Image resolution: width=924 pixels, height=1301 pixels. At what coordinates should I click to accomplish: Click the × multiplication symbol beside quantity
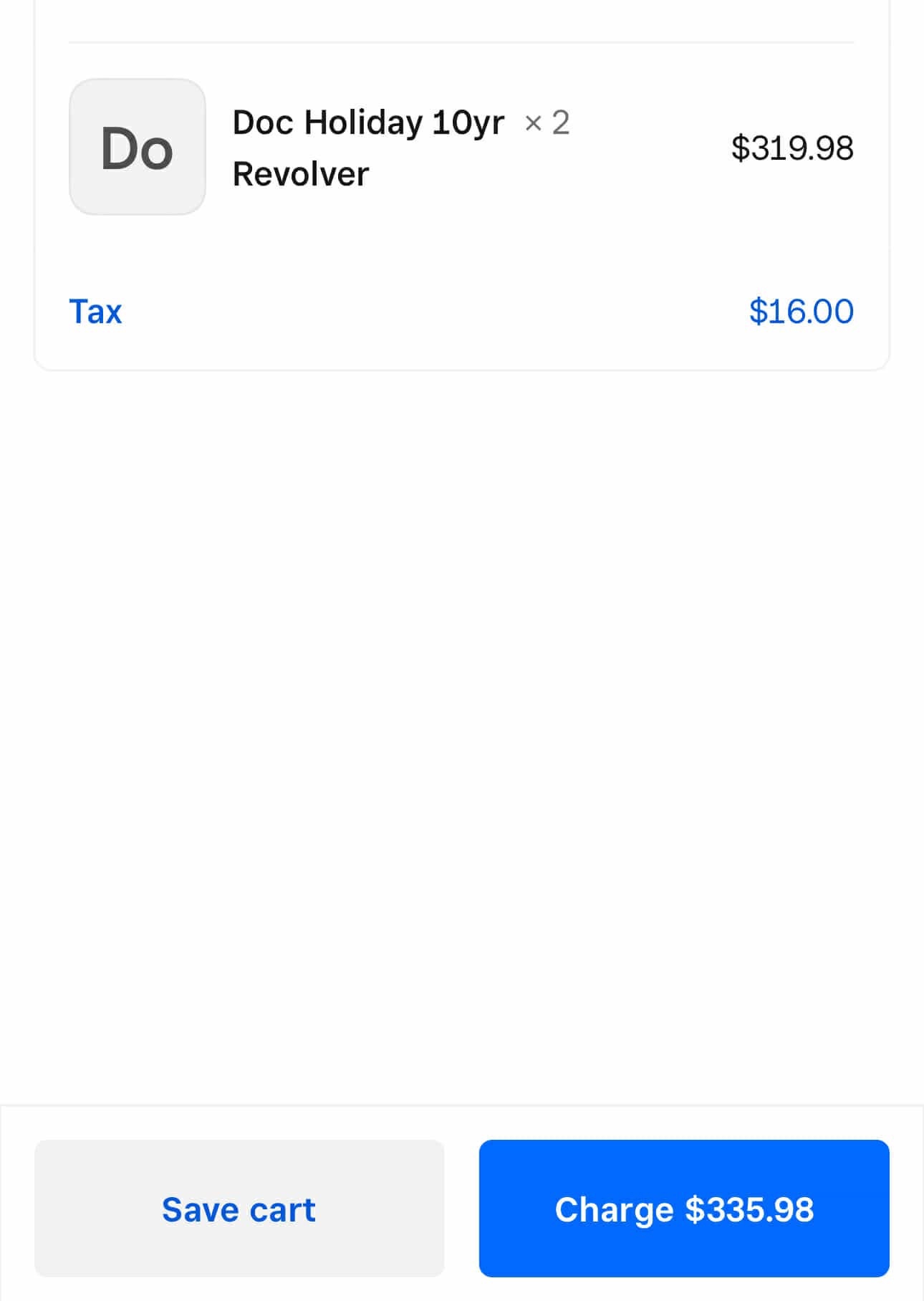(532, 123)
